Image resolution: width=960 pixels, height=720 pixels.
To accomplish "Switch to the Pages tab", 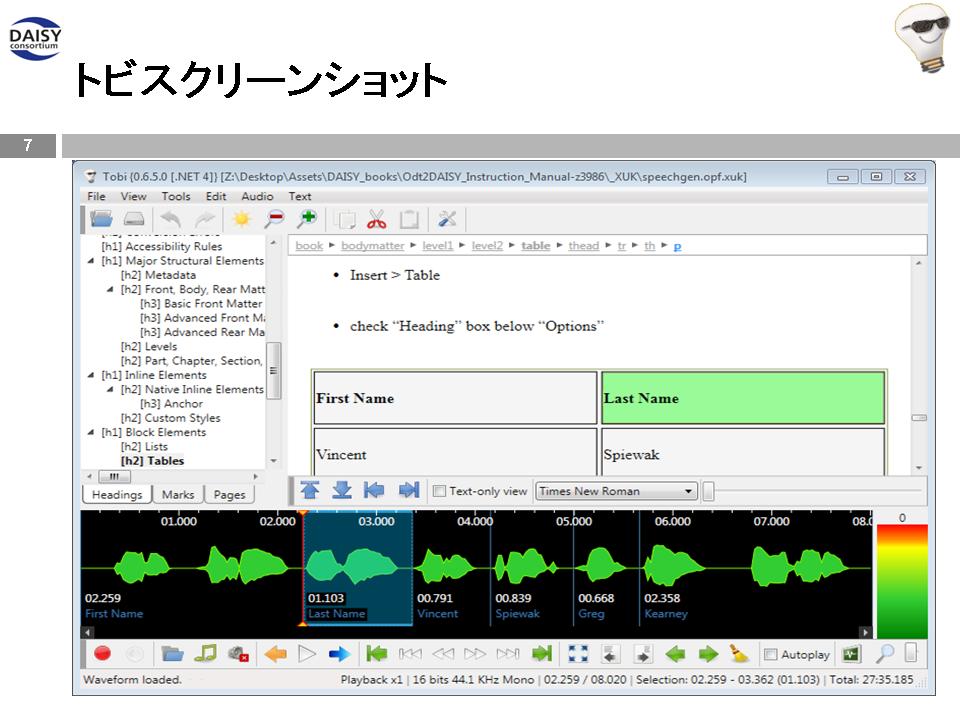I will point(229,495).
